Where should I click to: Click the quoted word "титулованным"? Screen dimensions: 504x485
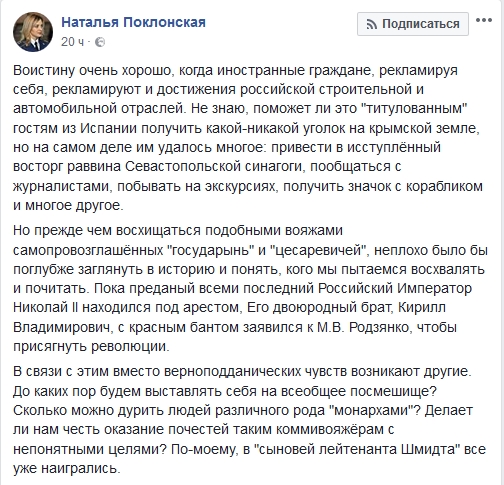click(x=414, y=109)
